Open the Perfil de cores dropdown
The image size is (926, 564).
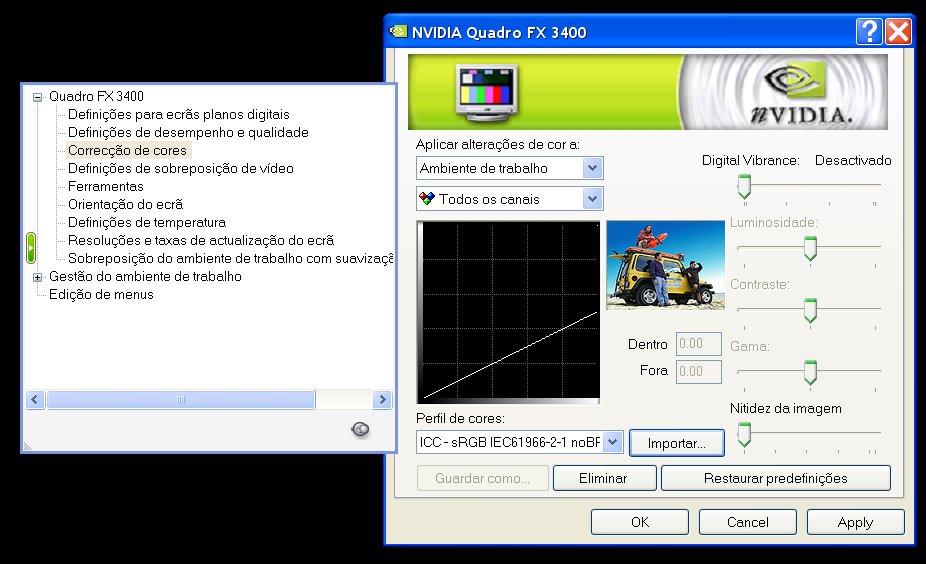pyautogui.click(x=613, y=442)
